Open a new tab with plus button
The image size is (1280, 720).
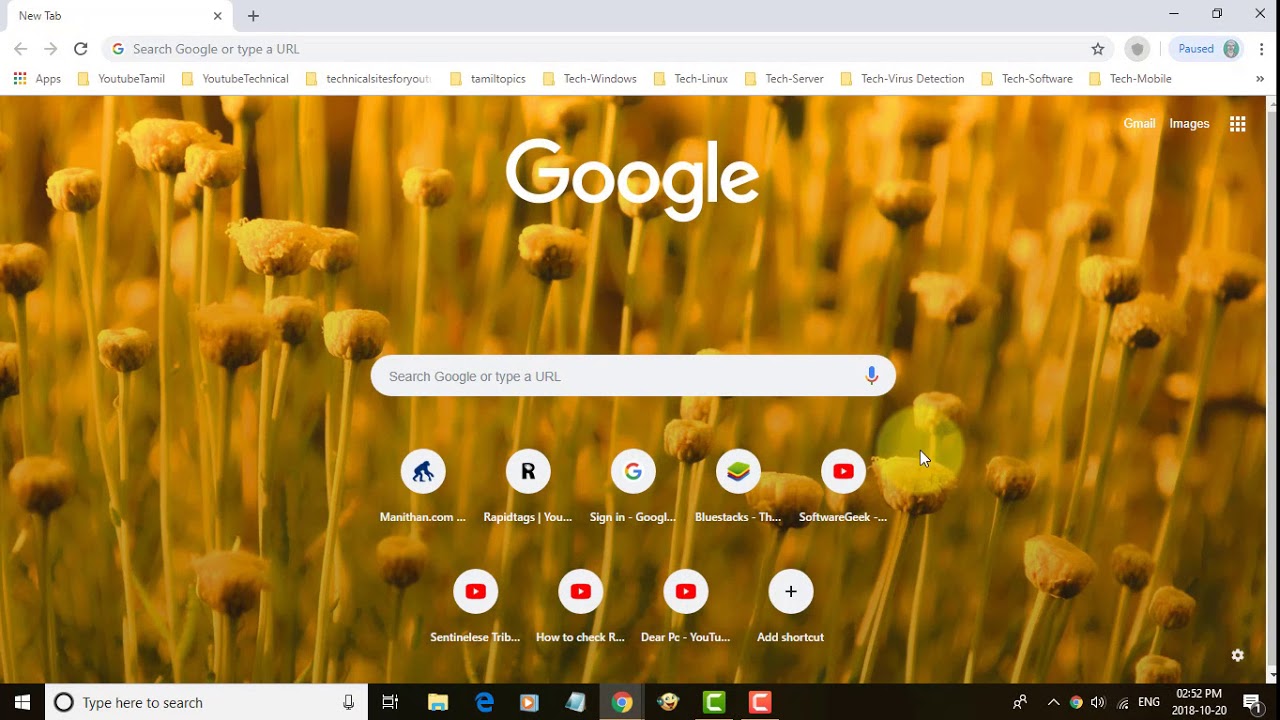click(x=253, y=16)
